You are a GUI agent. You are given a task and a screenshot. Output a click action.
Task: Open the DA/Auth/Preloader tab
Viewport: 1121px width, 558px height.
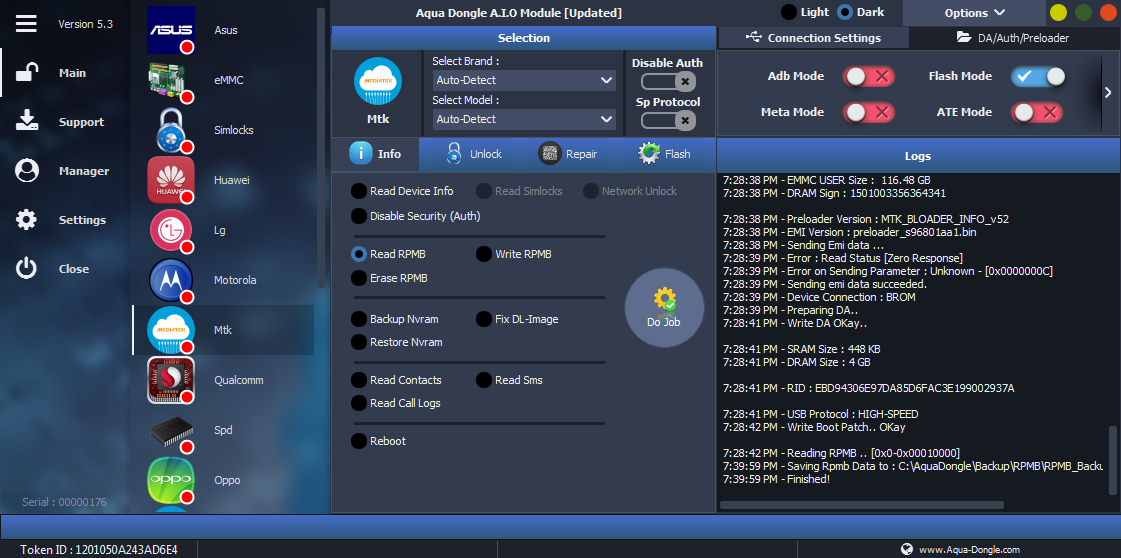coord(1013,38)
